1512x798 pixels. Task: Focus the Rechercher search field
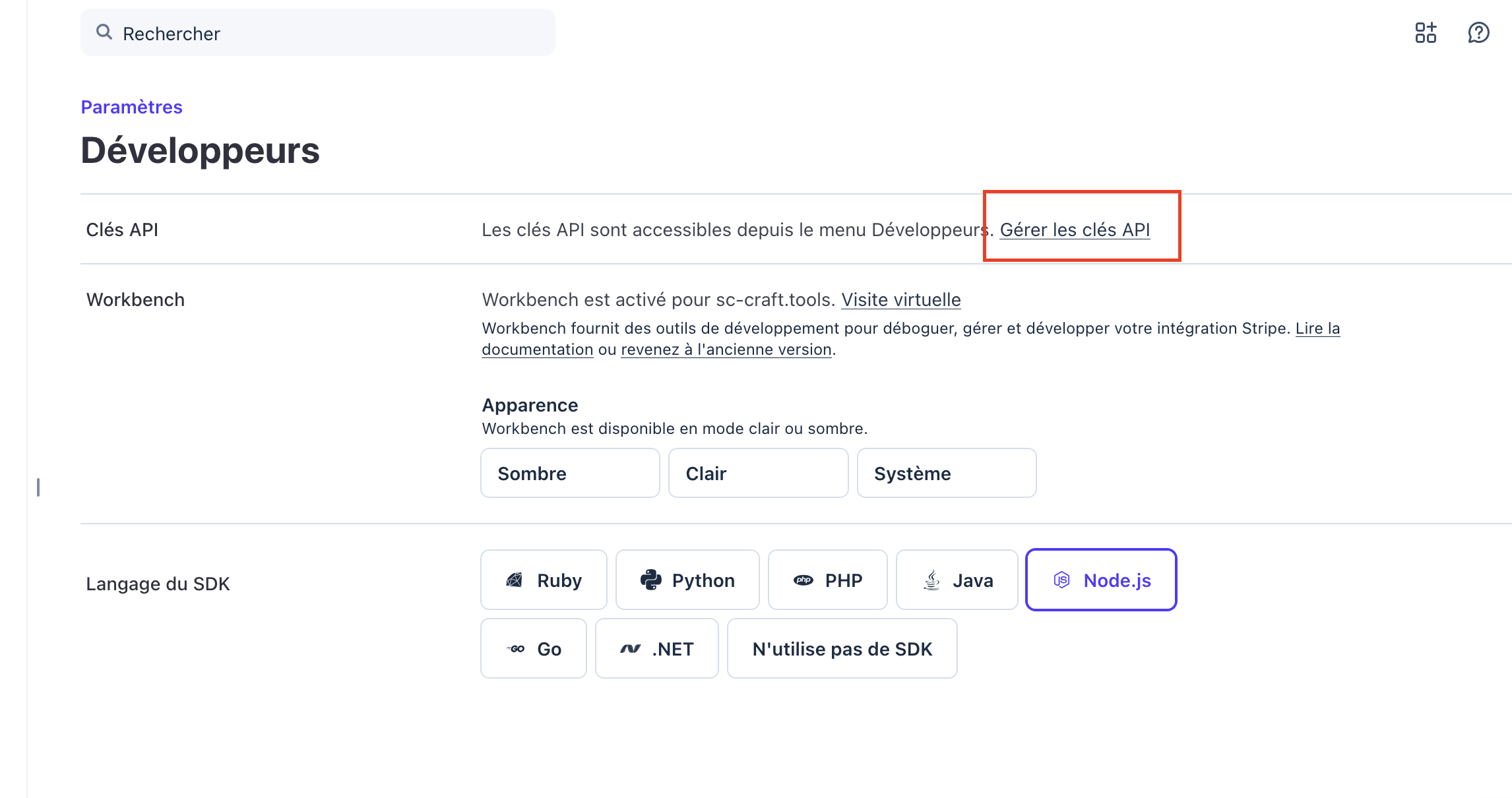pyautogui.click(x=317, y=32)
